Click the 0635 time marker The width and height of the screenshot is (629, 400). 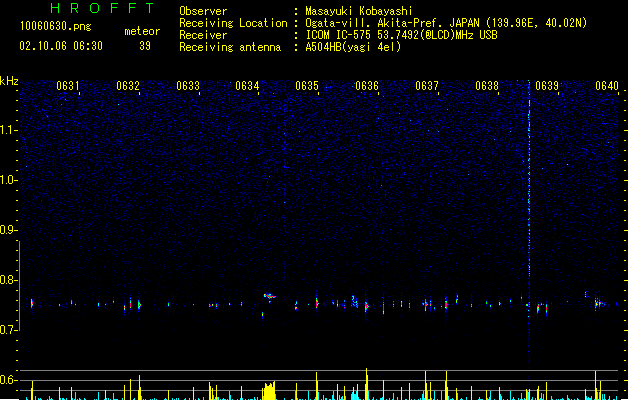307,86
